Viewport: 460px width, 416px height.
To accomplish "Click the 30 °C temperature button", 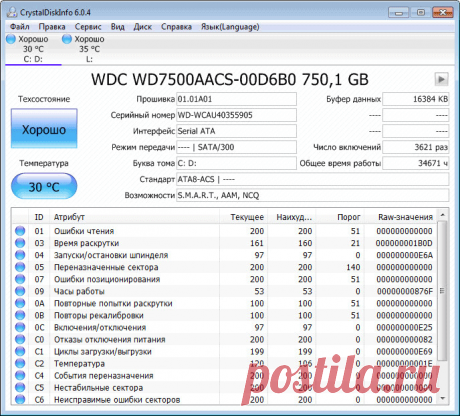I will pos(44,186).
